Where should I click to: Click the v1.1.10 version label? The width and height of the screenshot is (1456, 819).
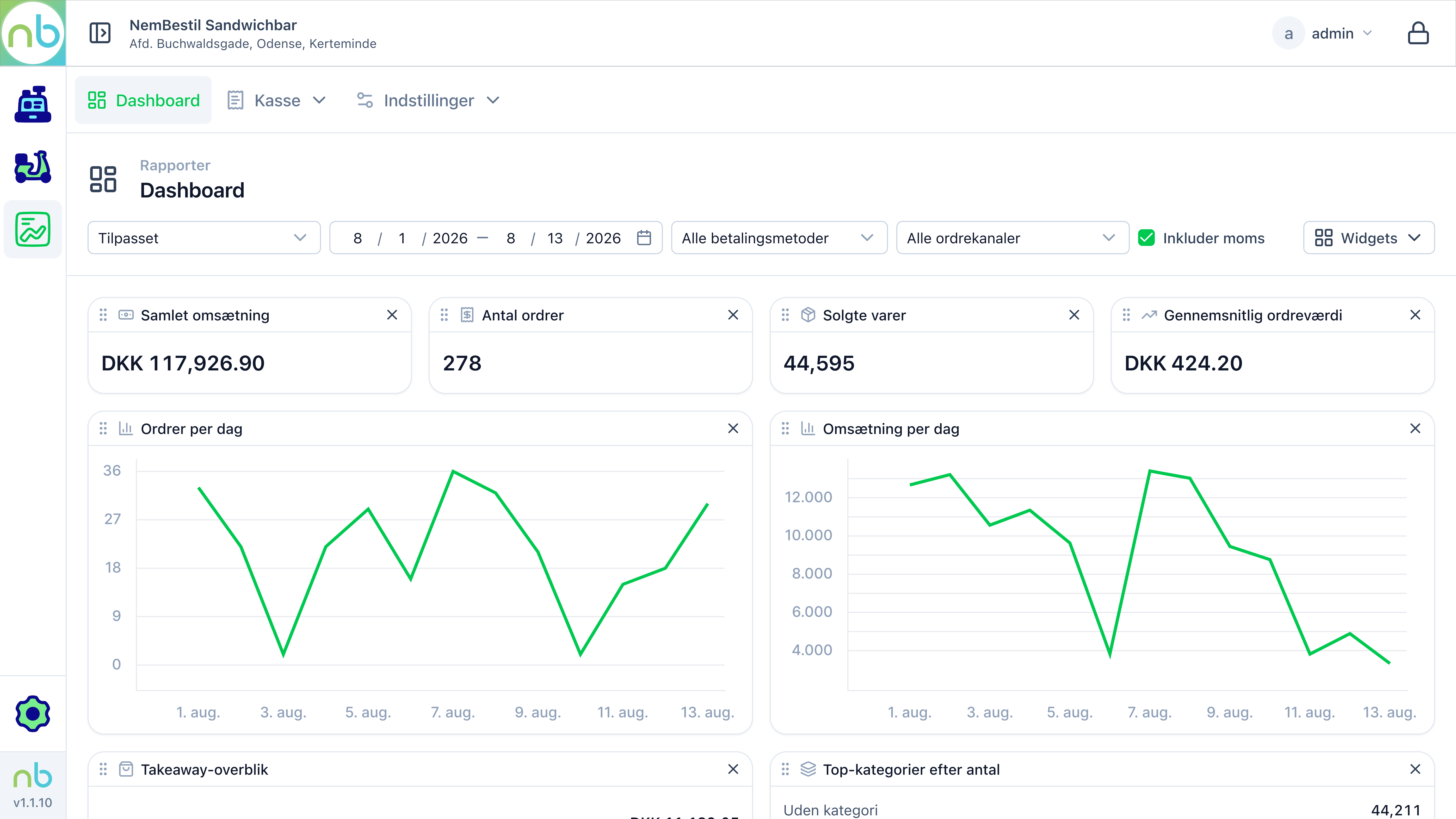[x=33, y=802]
